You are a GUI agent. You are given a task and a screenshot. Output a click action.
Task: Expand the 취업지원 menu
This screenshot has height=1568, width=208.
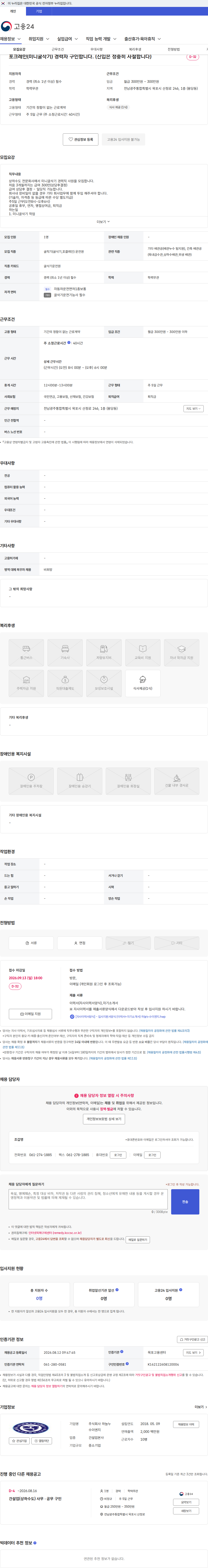click(x=39, y=39)
